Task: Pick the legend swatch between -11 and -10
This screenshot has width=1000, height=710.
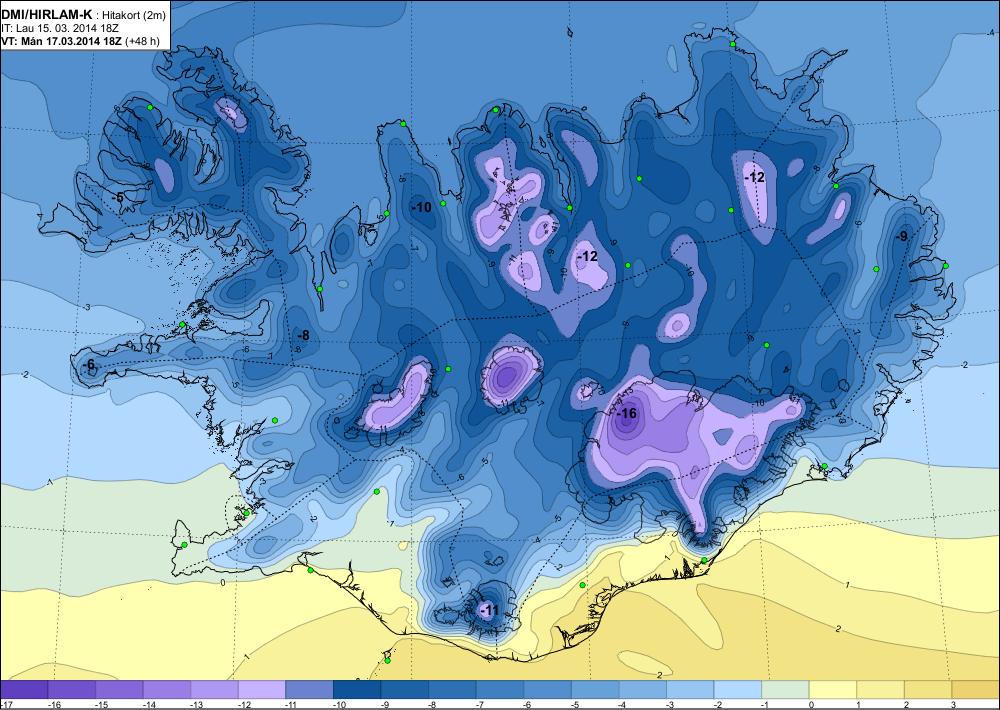Action: [309, 690]
